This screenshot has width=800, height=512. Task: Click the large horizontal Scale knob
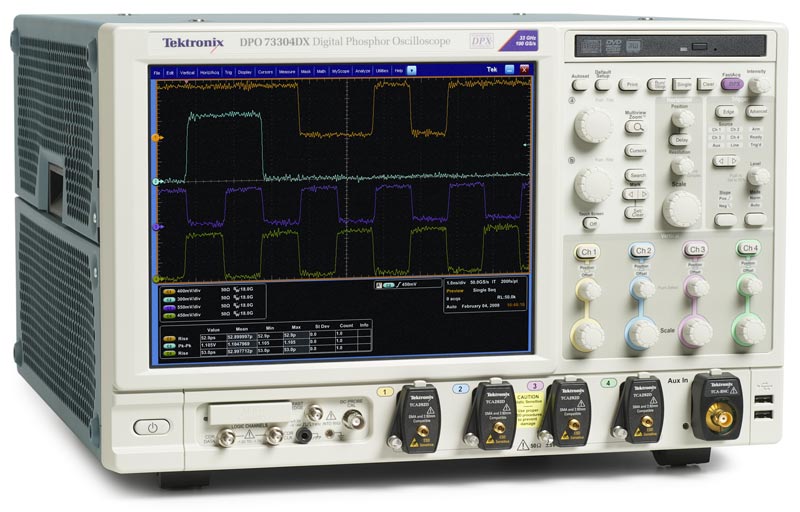click(681, 207)
